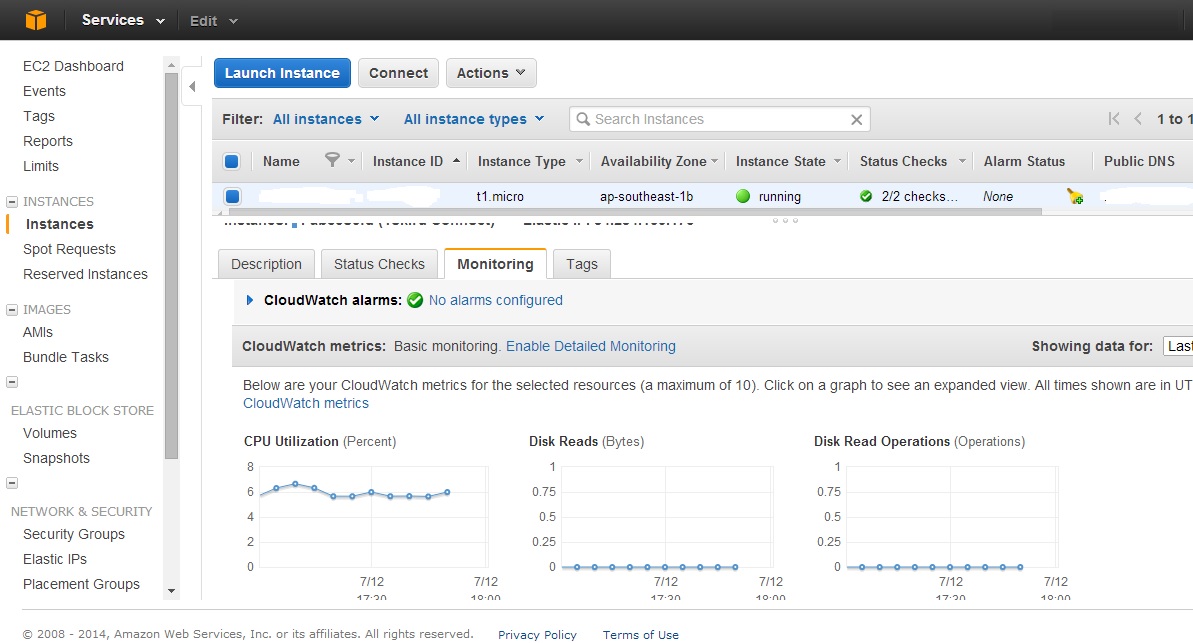Click the green running state indicator
Image resolution: width=1193 pixels, height=643 pixels.
pyautogui.click(x=745, y=196)
